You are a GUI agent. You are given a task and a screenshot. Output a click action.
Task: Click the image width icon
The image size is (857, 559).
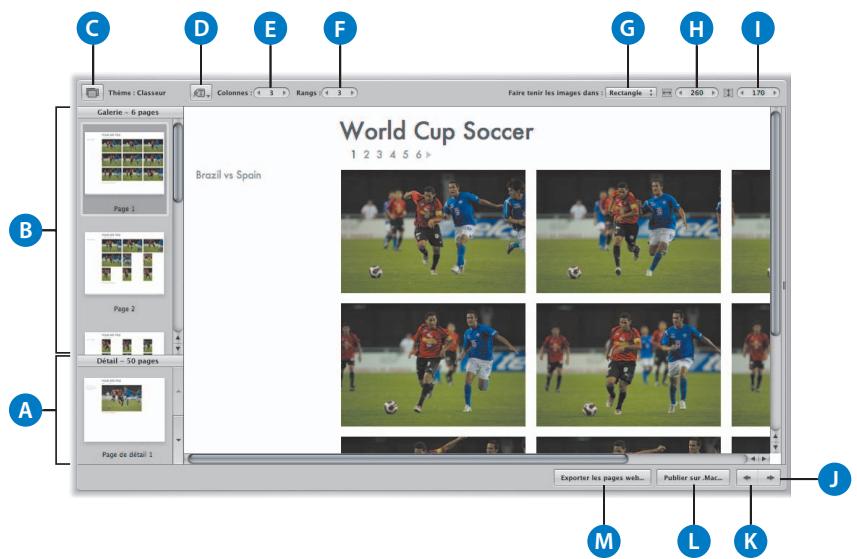667,93
